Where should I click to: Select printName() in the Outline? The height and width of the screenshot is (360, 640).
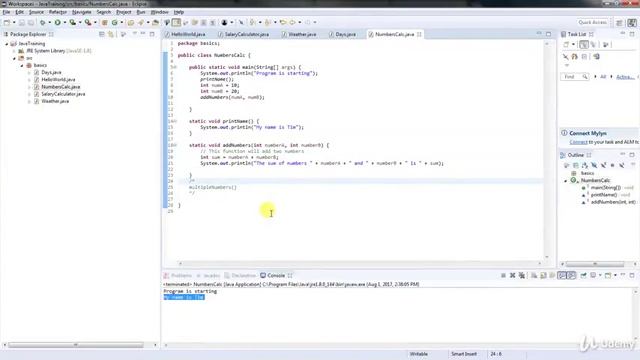pyautogui.click(x=604, y=195)
